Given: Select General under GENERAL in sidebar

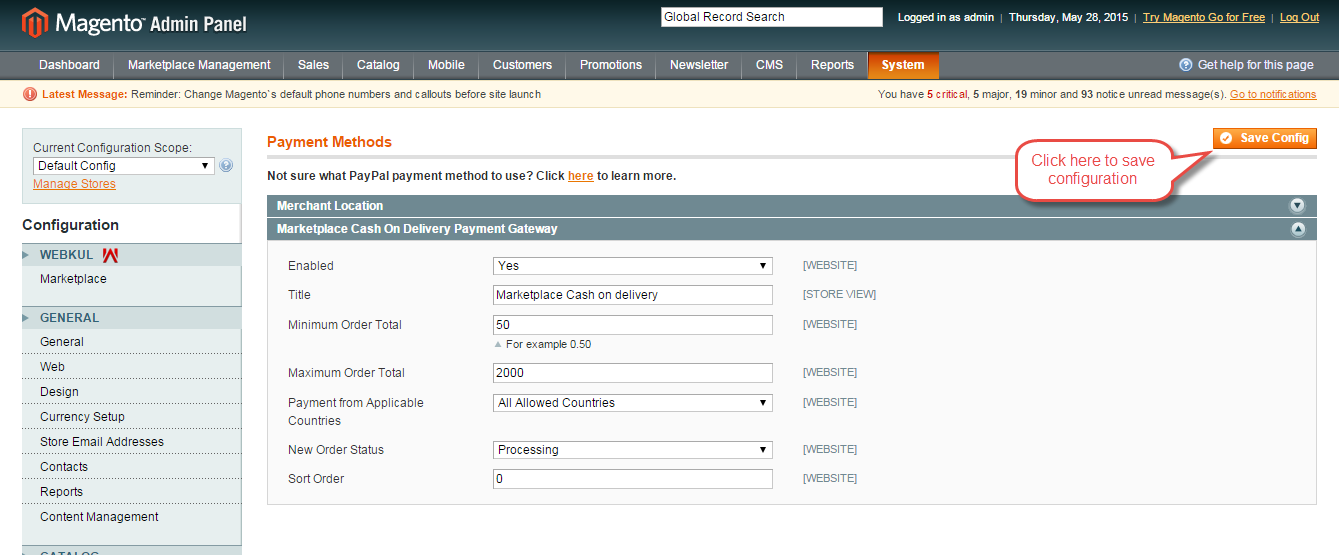Looking at the screenshot, I should click(x=62, y=342).
